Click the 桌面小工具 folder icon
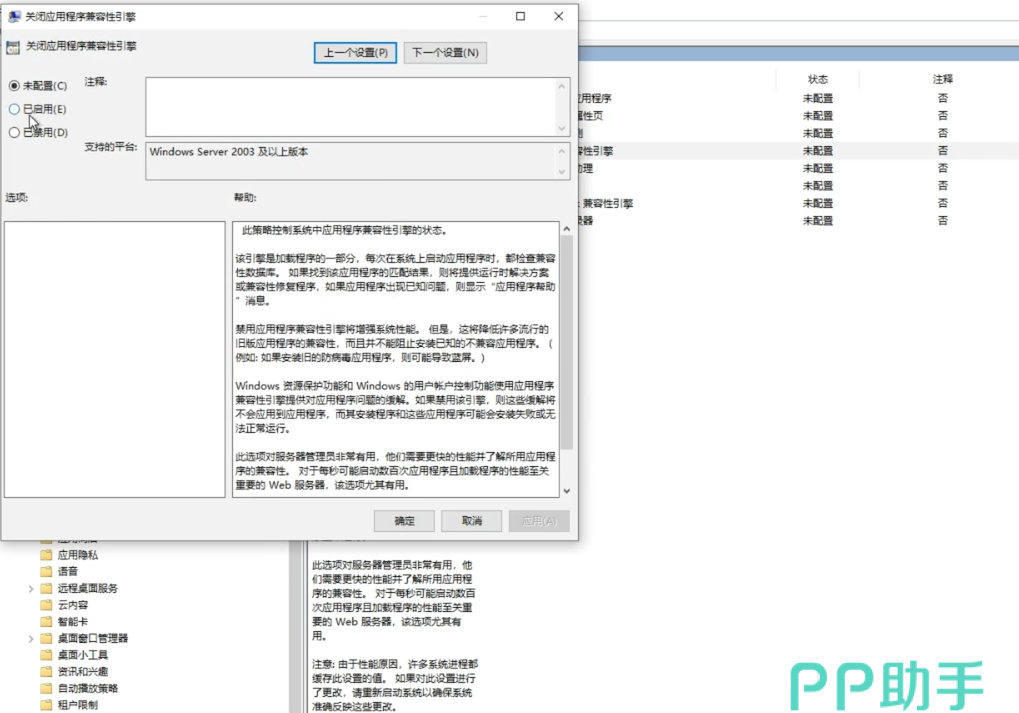This screenshot has height=713, width=1019. point(45,655)
